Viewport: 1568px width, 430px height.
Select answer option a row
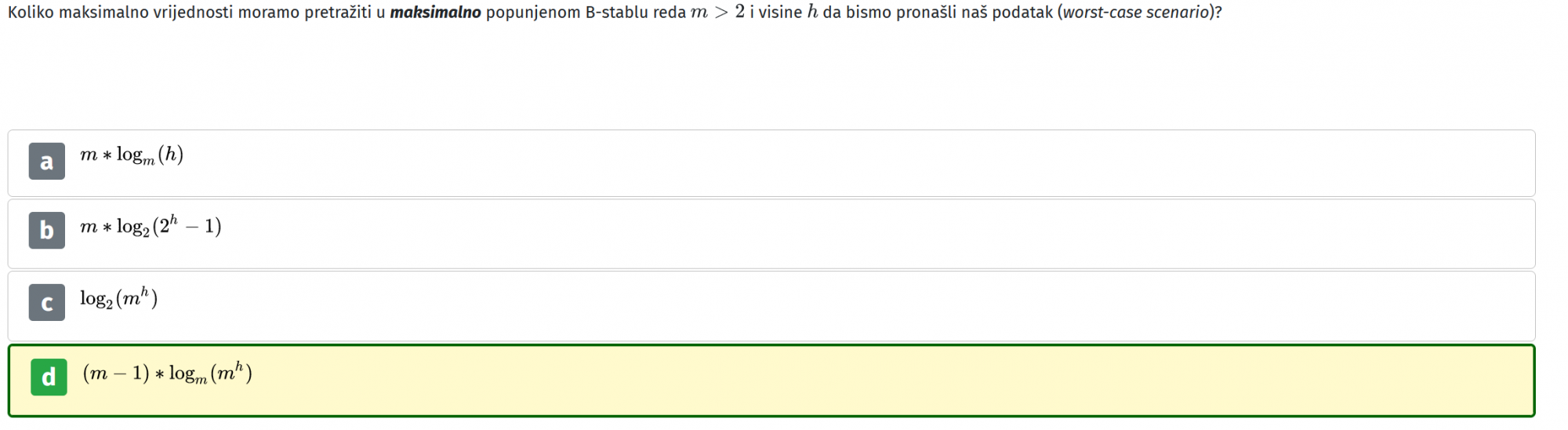click(x=771, y=163)
